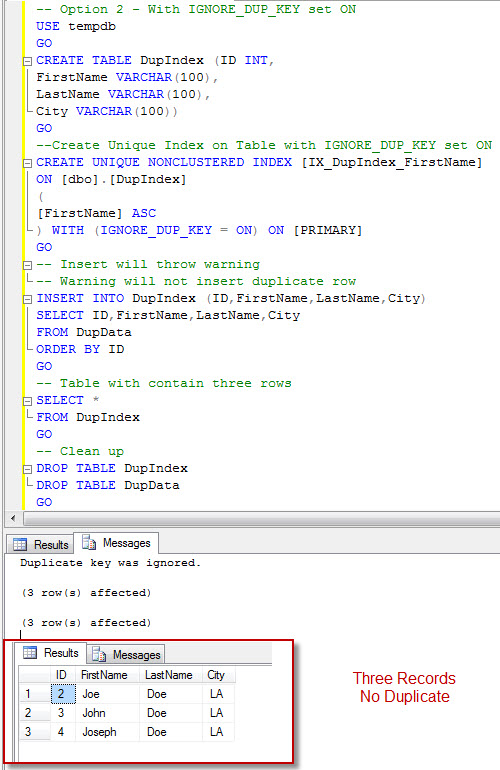Collapse the SELECT * FROM DupIndex block
500x770 pixels.
click(x=28, y=401)
